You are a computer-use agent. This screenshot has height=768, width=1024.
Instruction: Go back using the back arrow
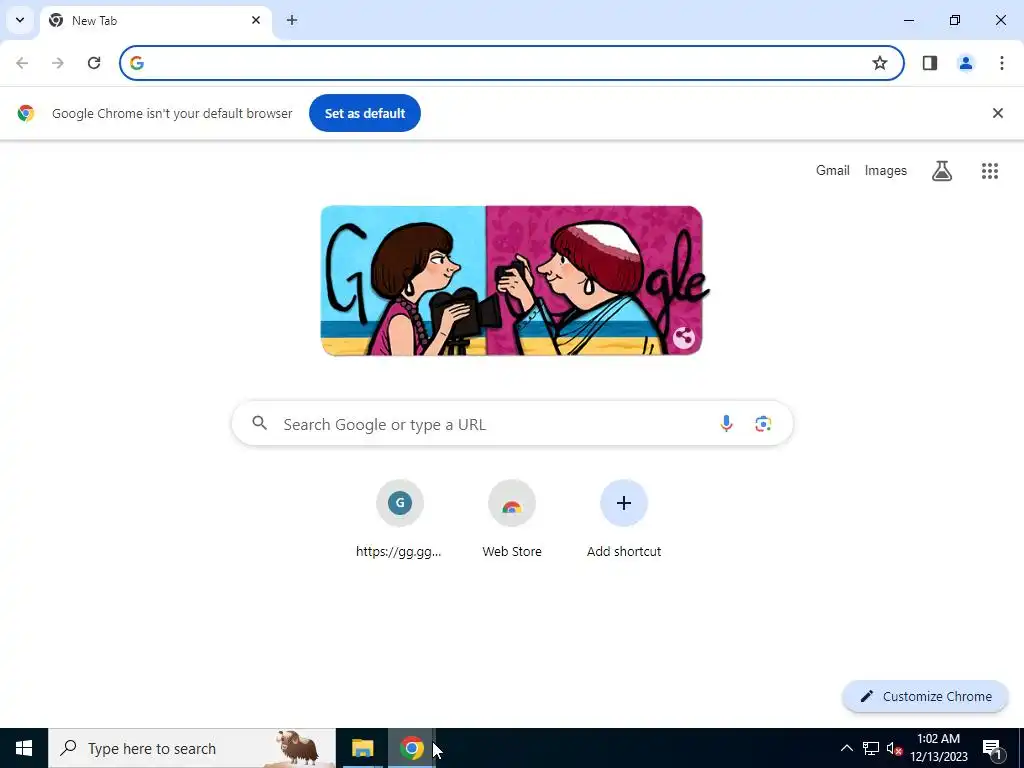click(22, 63)
